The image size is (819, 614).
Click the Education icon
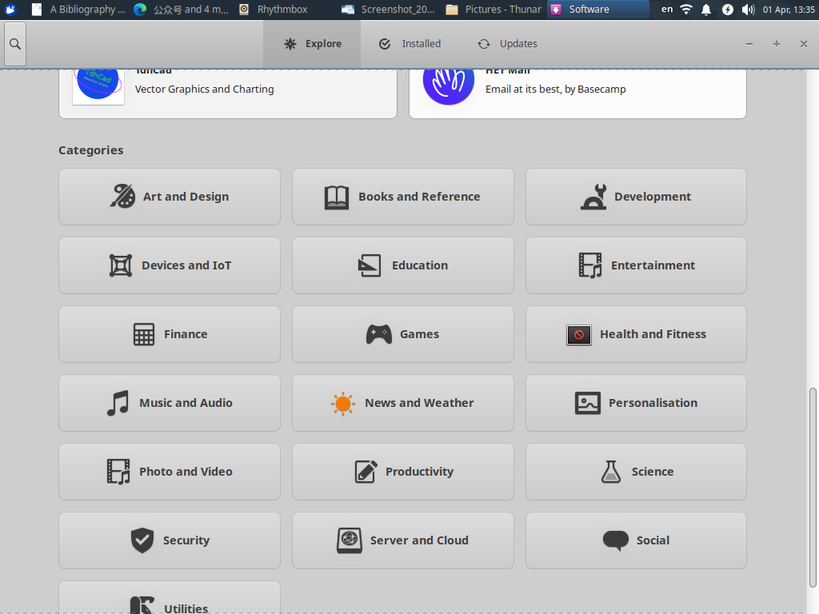pyautogui.click(x=369, y=265)
